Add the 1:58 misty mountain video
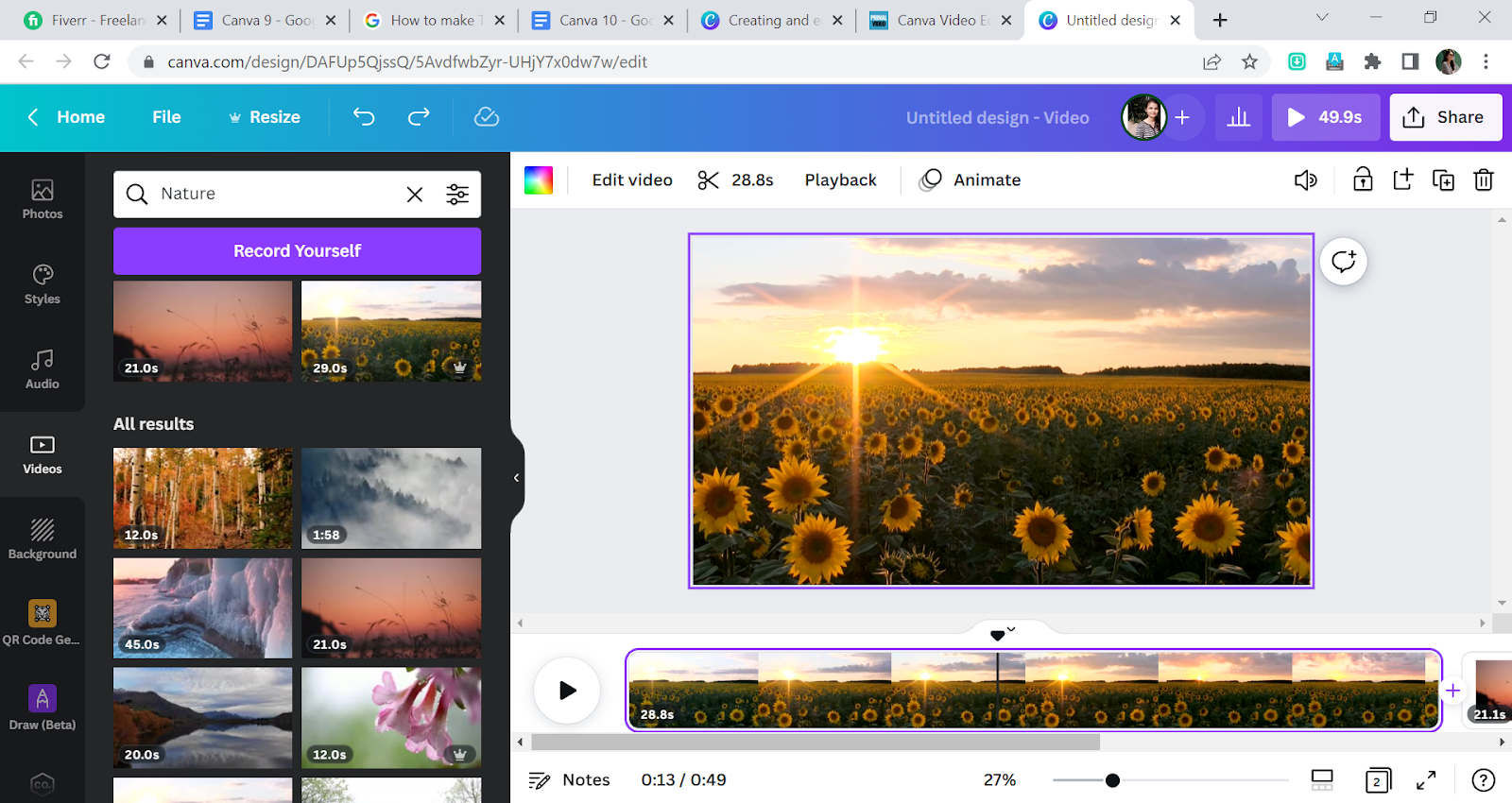 point(391,498)
